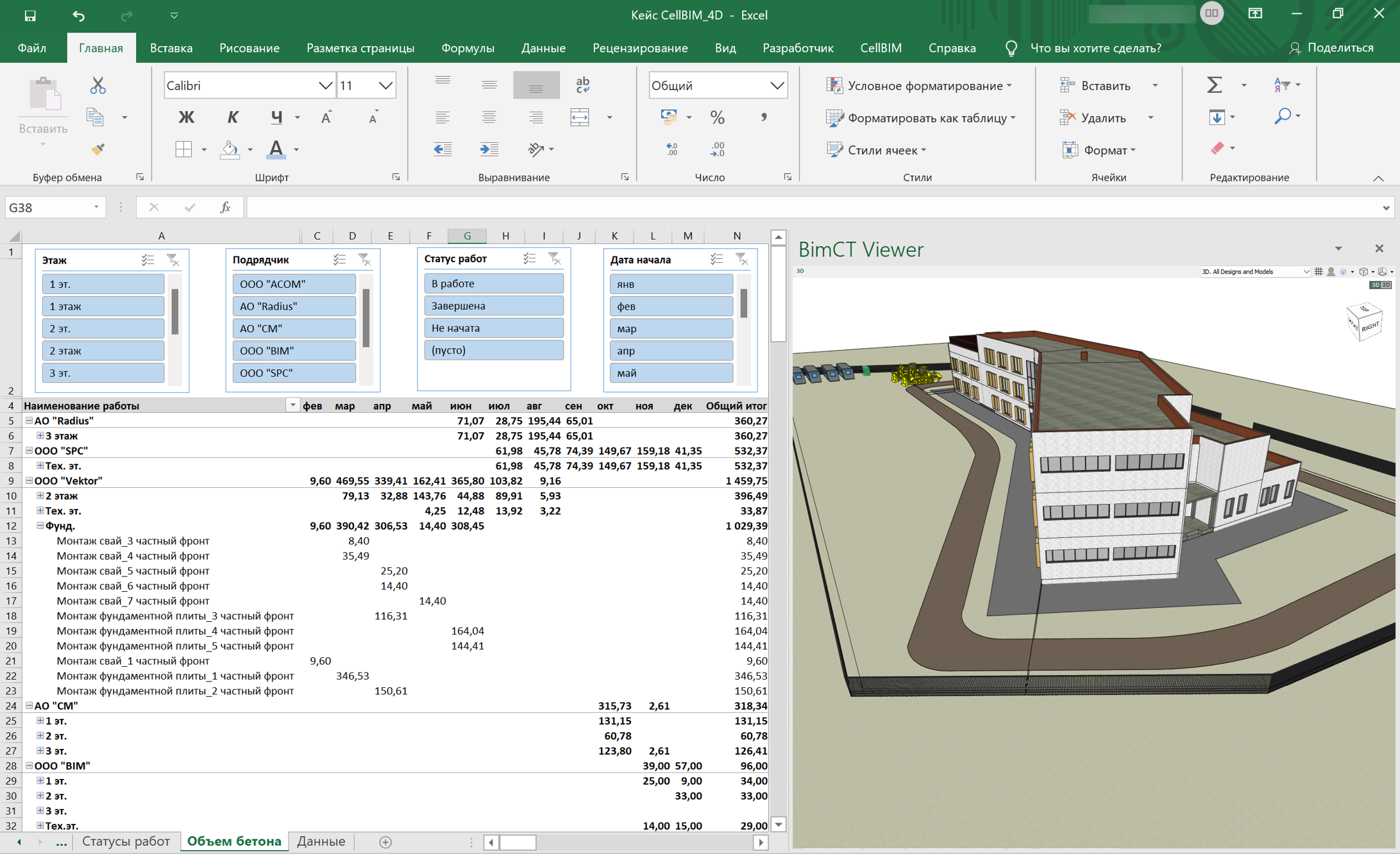1400x854 pixels.
Task: Undo the last action
Action: [x=78, y=15]
